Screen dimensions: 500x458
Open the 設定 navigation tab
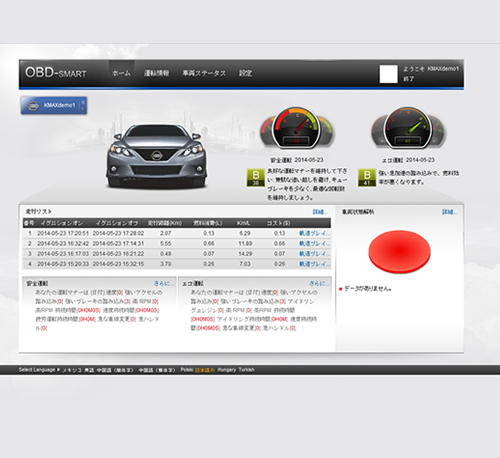point(245,73)
